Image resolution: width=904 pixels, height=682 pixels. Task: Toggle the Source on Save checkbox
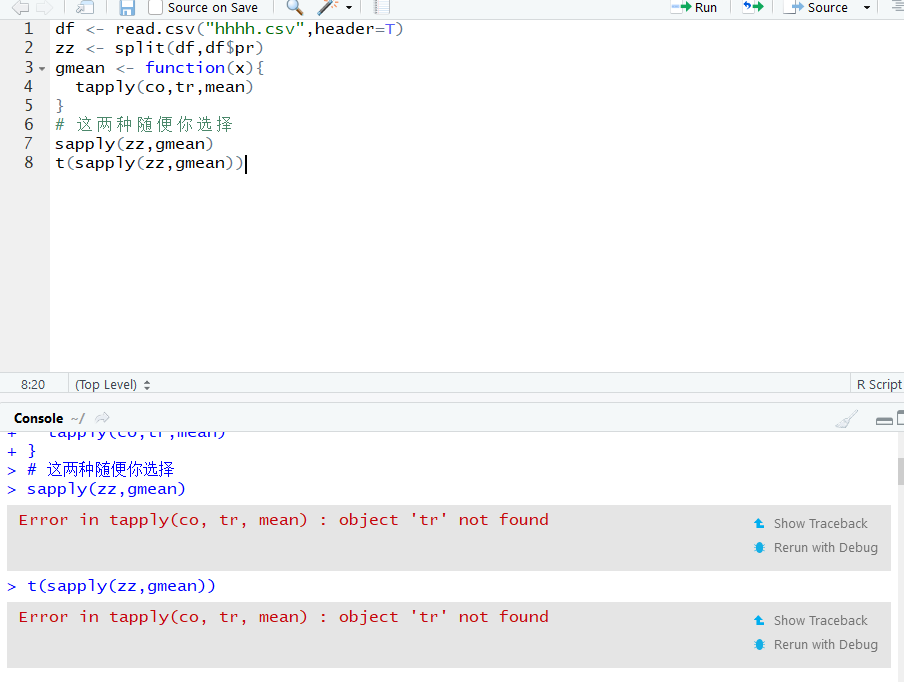coord(156,8)
